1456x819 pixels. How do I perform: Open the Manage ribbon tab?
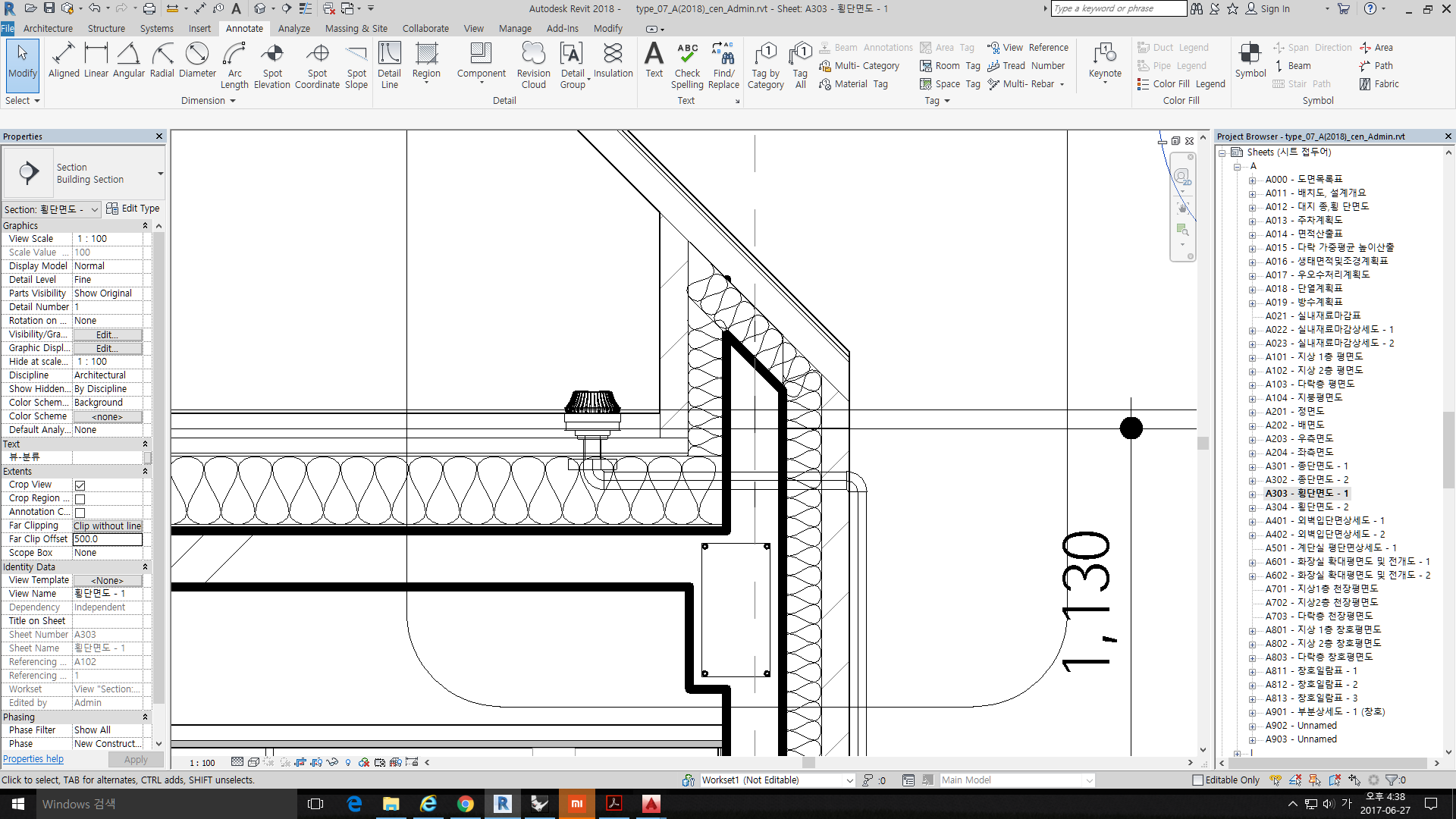tap(515, 29)
